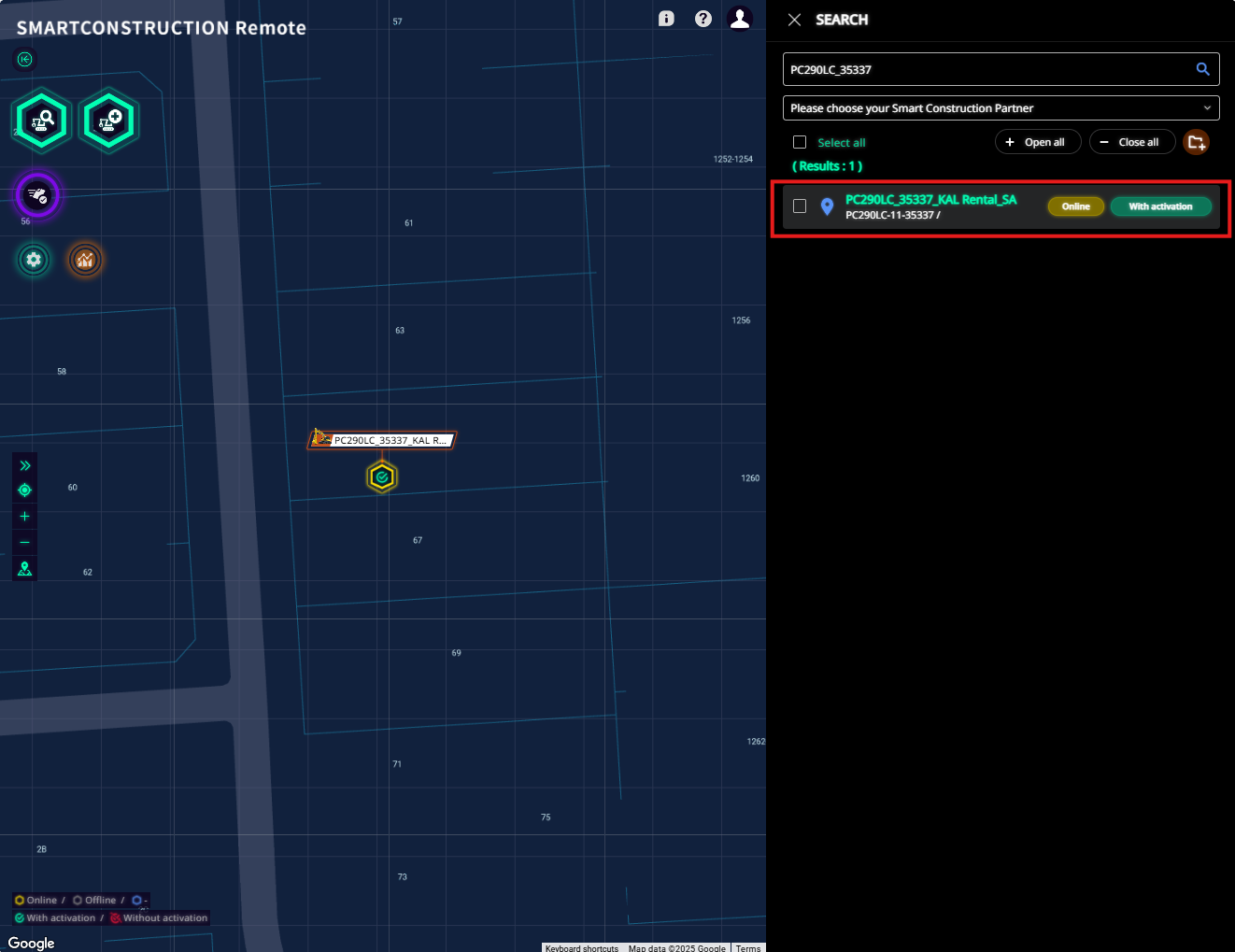Click the magnifier search icon
Viewport: 1235px width, 952px height.
1202,69
